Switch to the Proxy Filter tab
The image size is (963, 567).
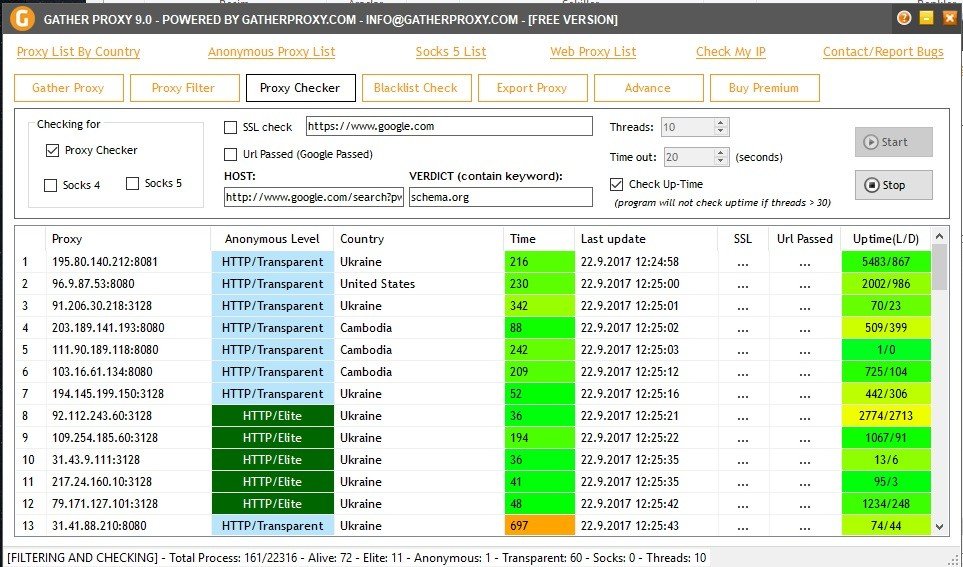[184, 88]
